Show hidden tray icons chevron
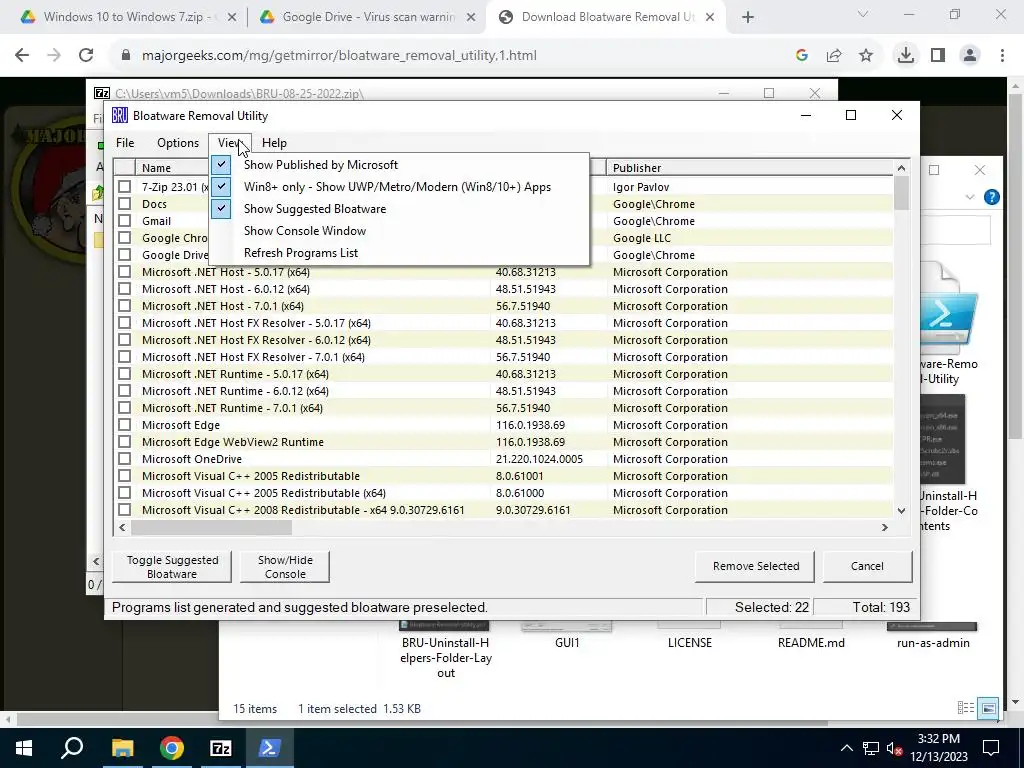 pos(846,748)
